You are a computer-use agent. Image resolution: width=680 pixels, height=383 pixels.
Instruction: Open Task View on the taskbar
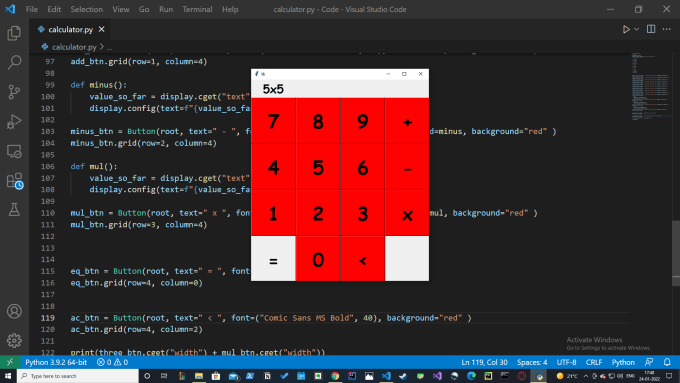[164, 376]
